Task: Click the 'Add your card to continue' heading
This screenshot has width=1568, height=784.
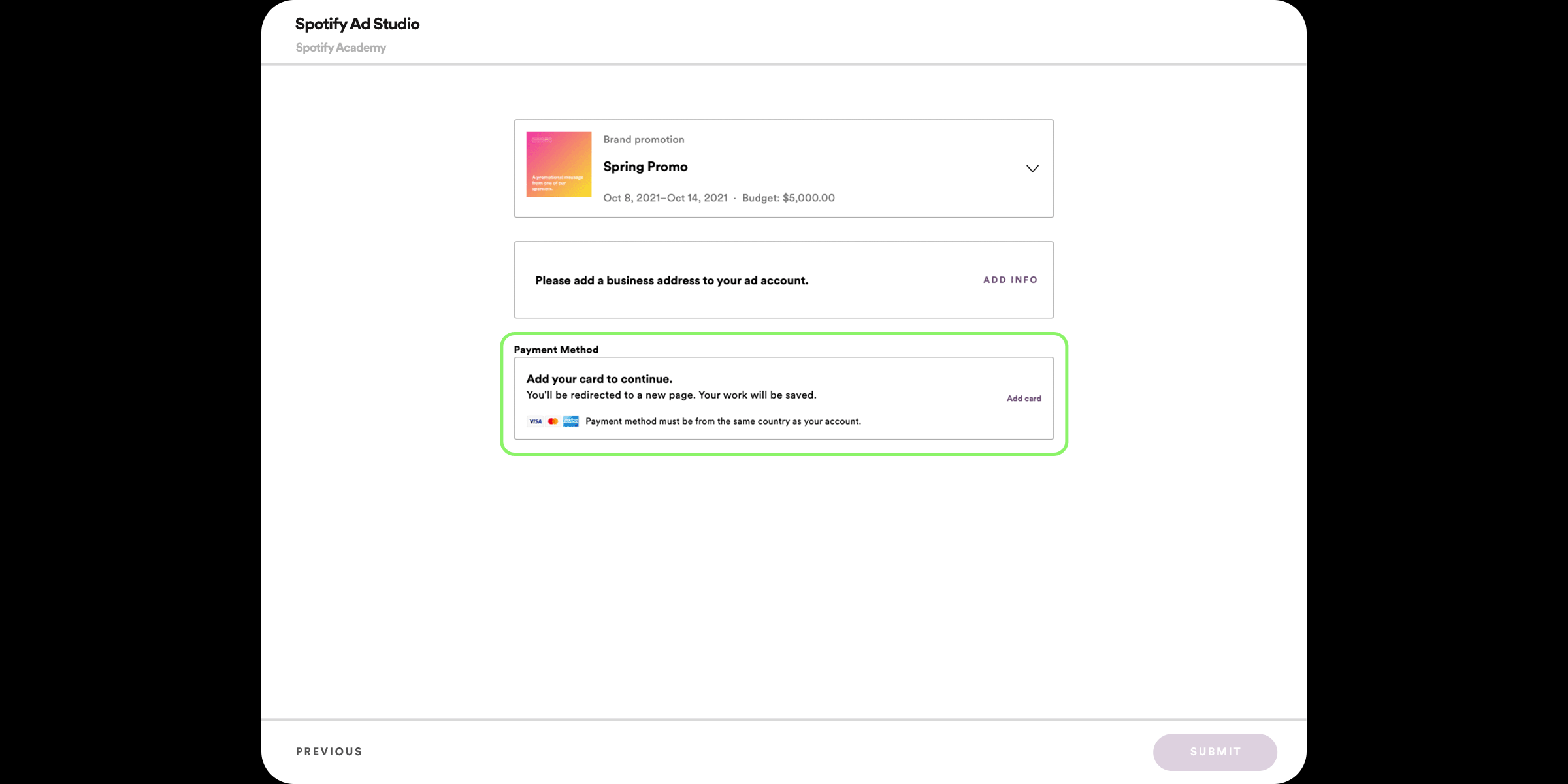Action: pyautogui.click(x=599, y=379)
